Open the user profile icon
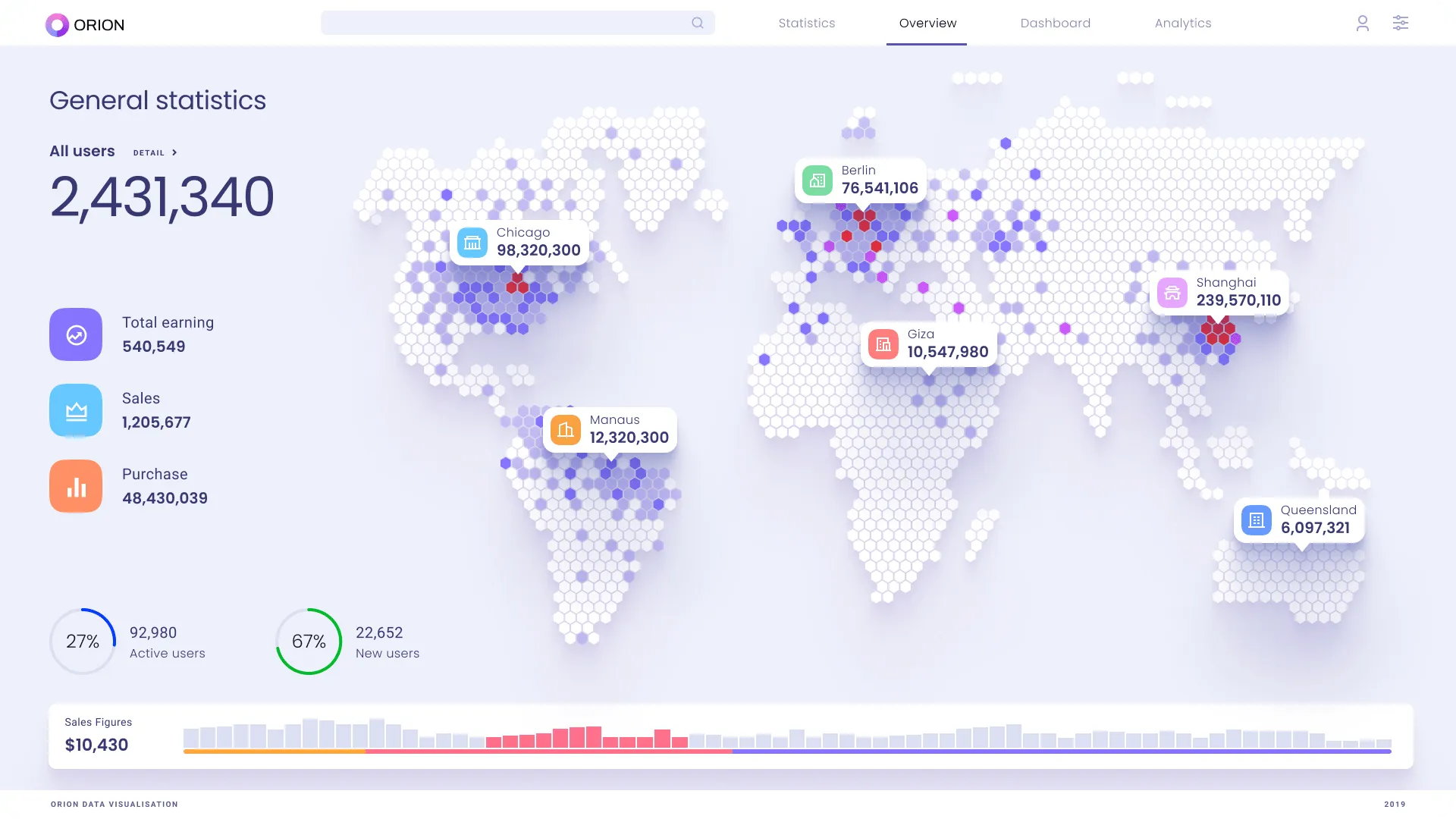 (1362, 24)
